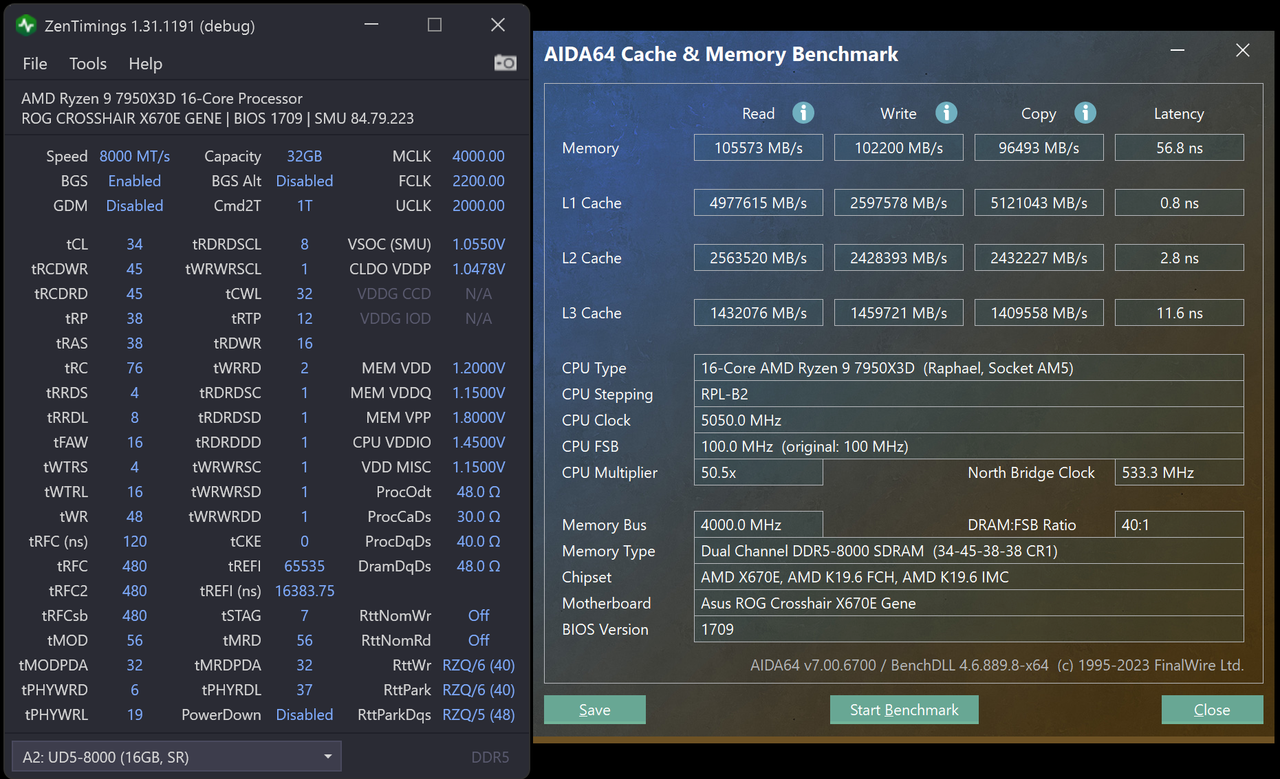Click the MEM VDD value 1.2000V

pos(478,368)
